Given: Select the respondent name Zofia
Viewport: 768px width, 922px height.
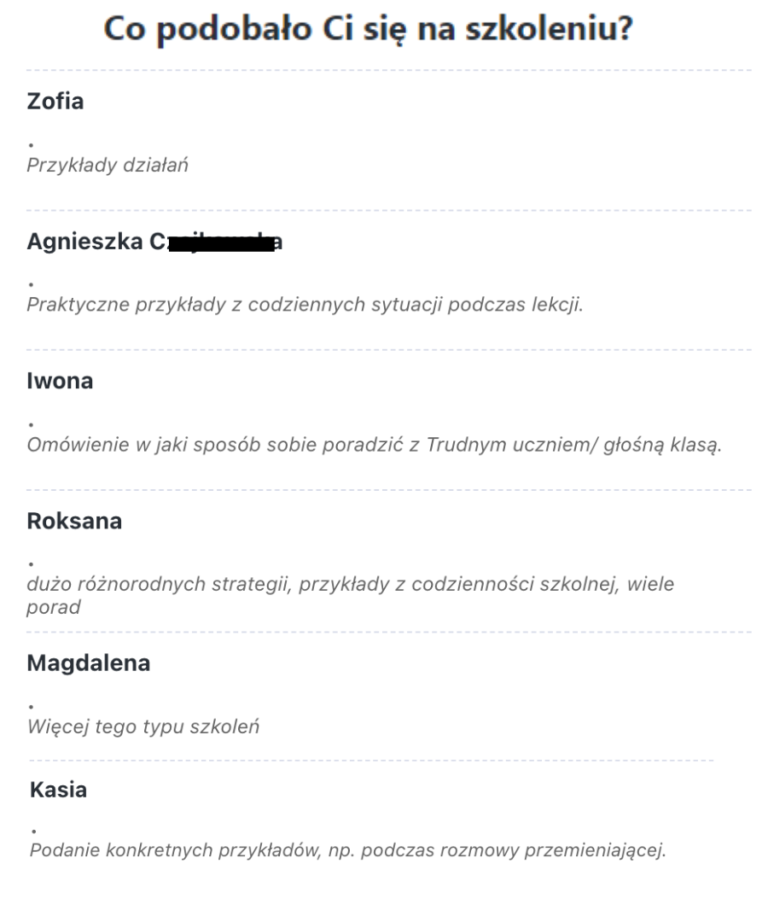Looking at the screenshot, I should pos(55,101).
